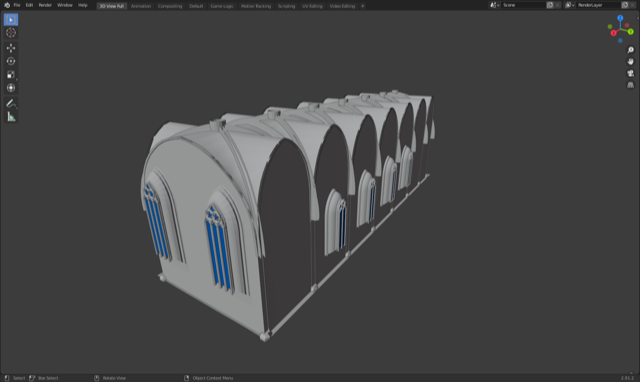Viewport: 640px width, 382px height.
Task: Click the RenderLayer name field
Action: pyautogui.click(x=598, y=5)
